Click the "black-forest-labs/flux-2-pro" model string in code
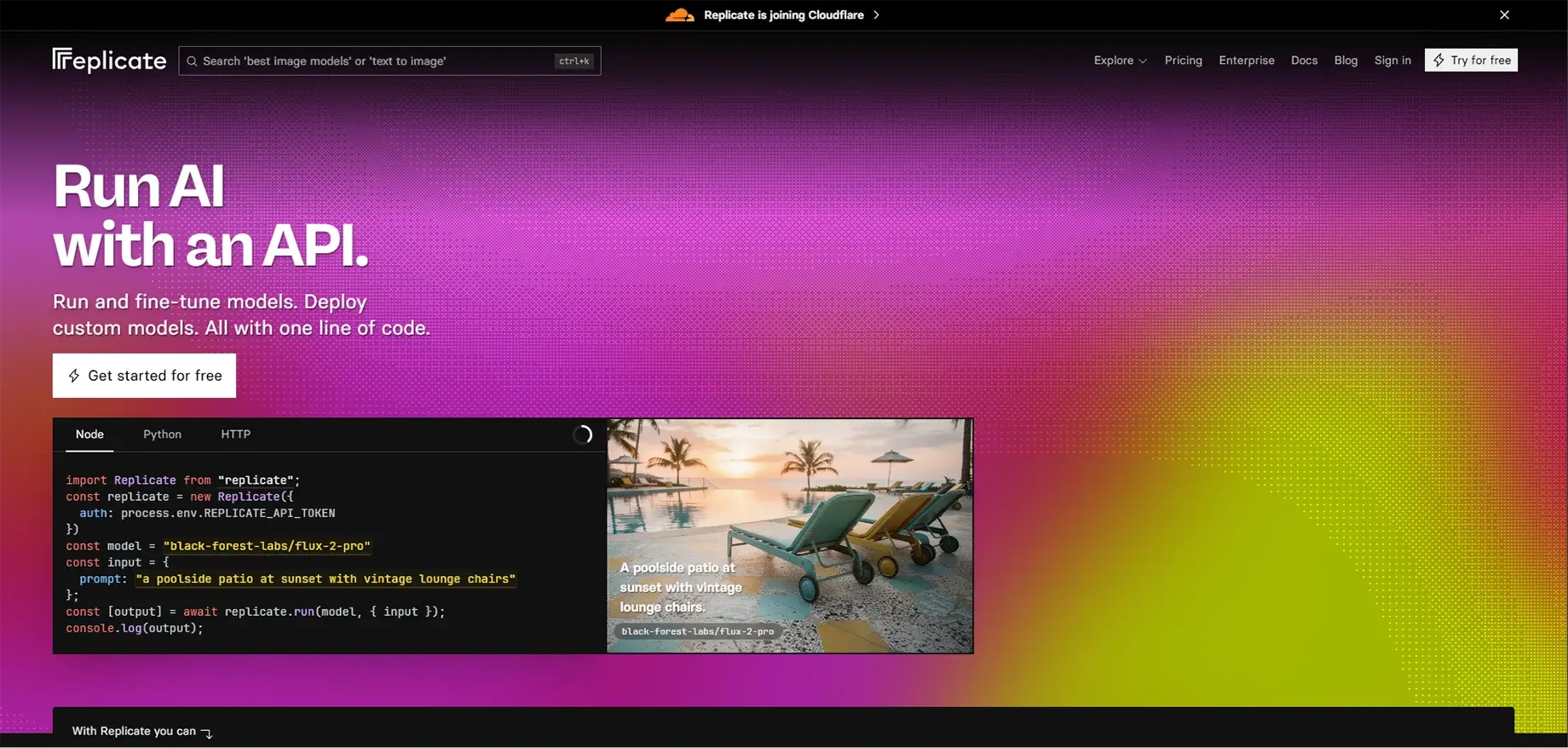Screen dimensions: 1568x748 pos(267,546)
